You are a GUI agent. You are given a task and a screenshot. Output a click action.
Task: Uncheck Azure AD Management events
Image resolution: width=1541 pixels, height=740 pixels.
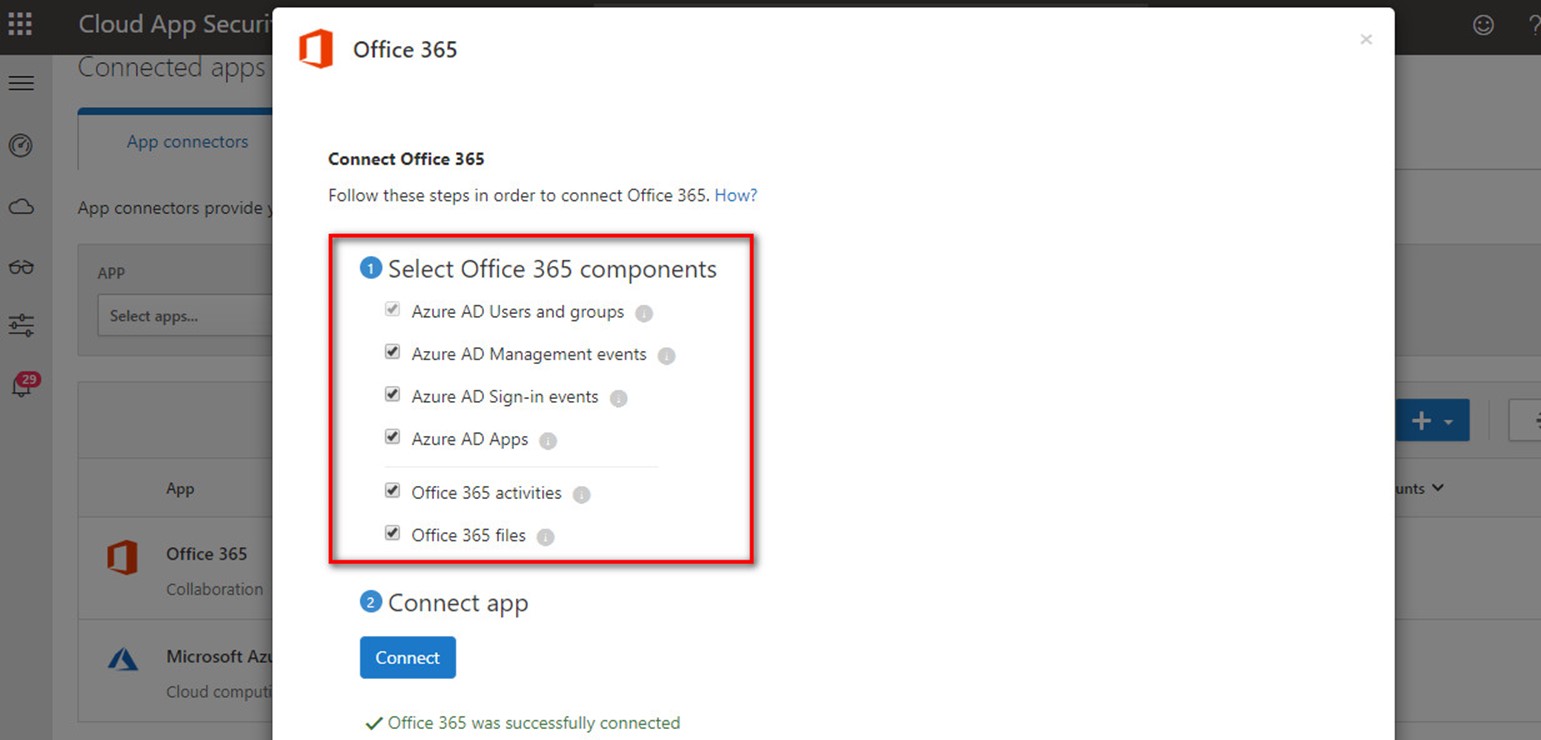[392, 352]
